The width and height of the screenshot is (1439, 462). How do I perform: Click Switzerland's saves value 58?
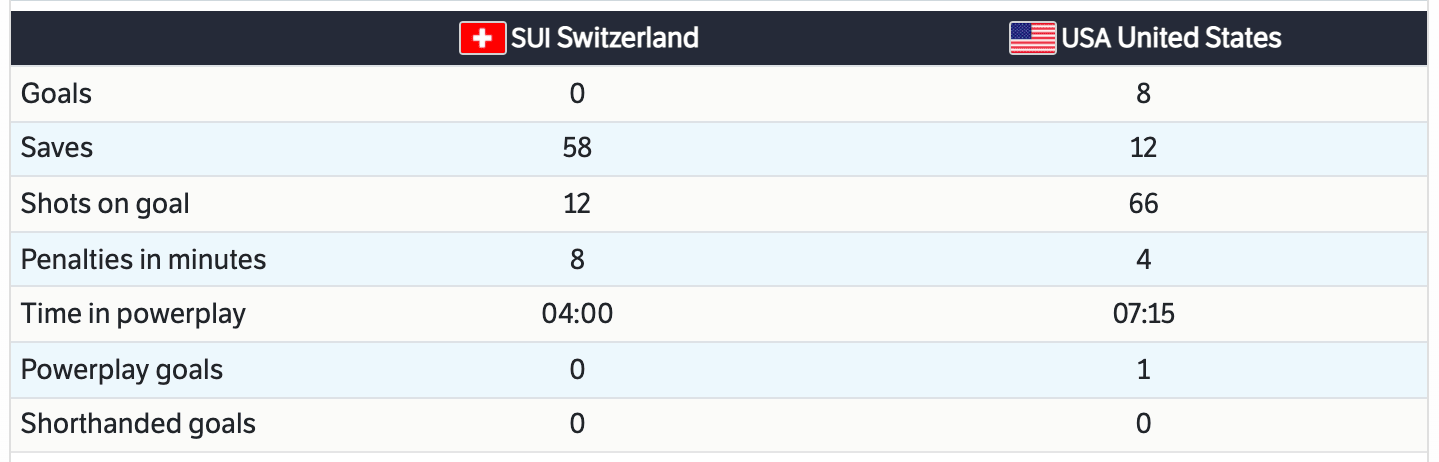(577, 148)
